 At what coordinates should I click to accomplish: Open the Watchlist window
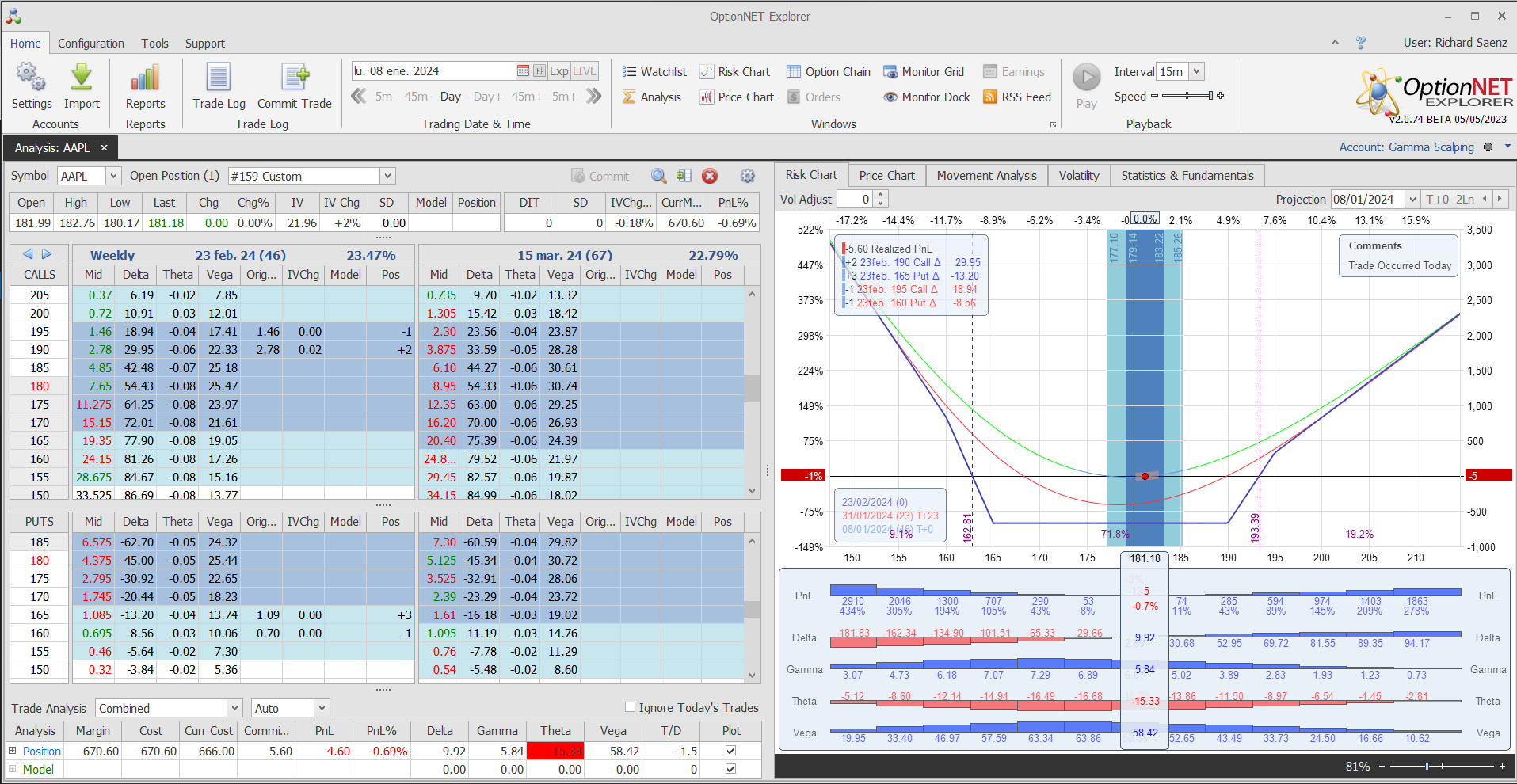point(654,72)
